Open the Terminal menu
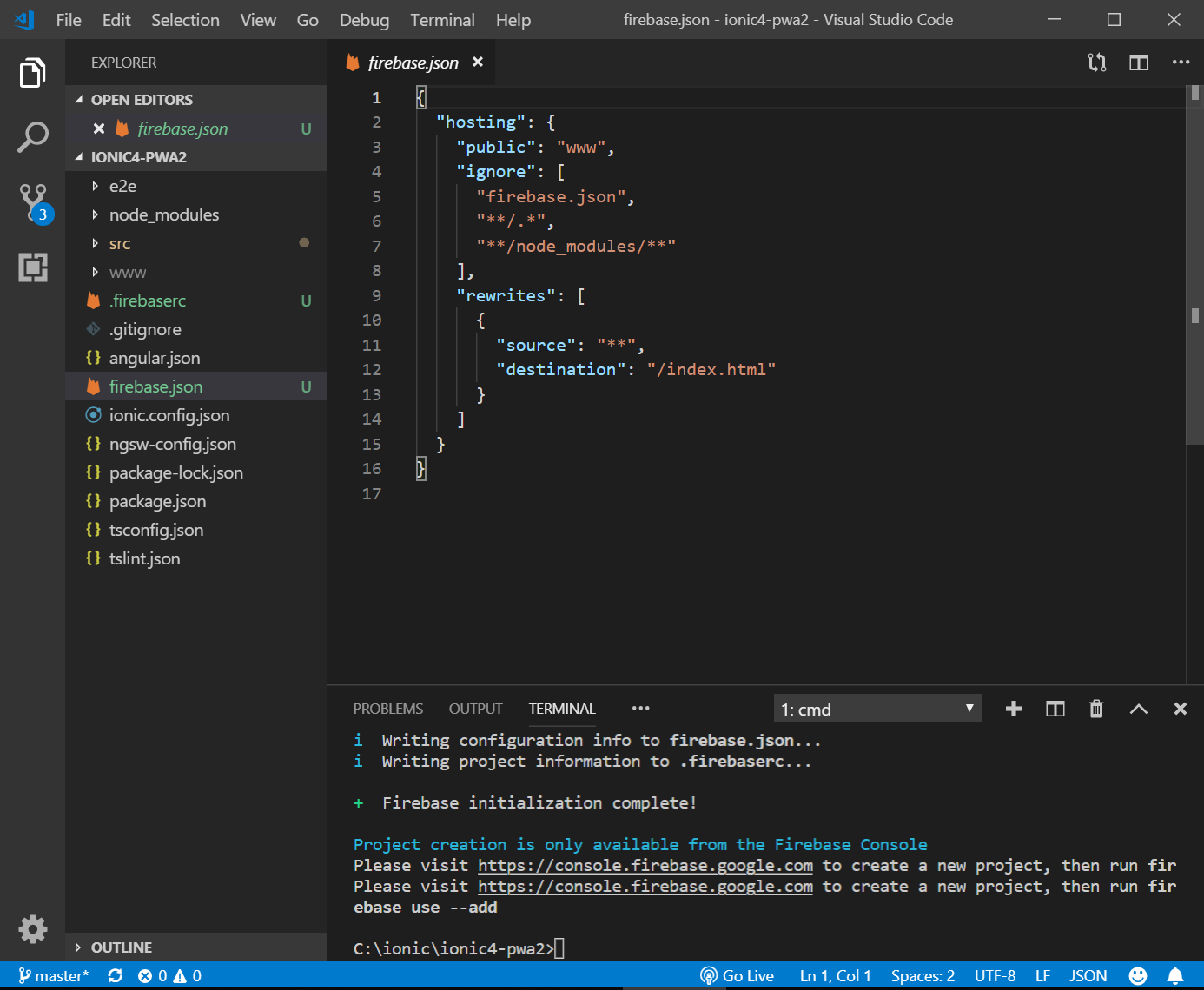The height and width of the screenshot is (990, 1204). click(x=442, y=20)
